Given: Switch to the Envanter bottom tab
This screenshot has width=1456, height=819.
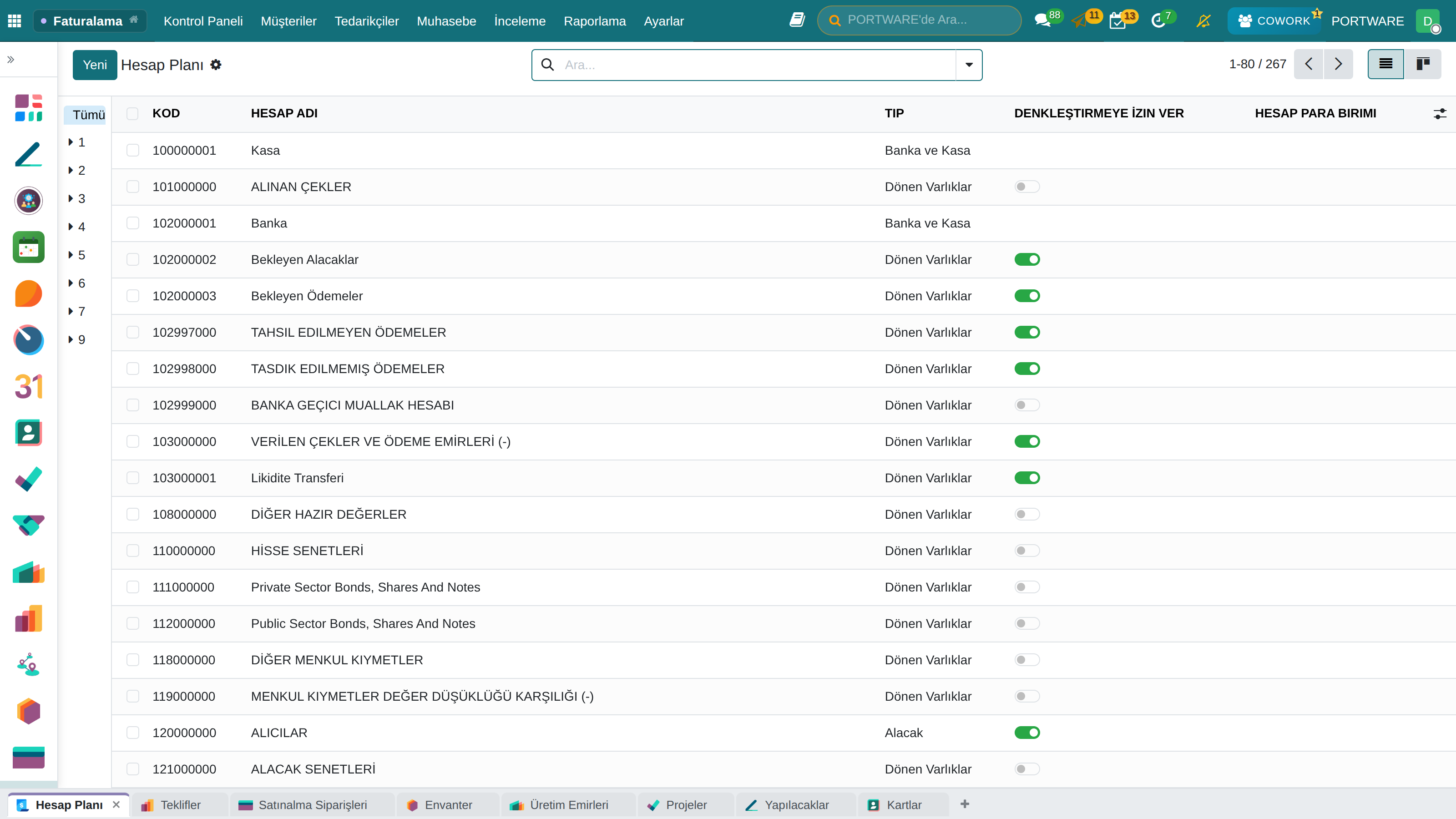Looking at the screenshot, I should [x=448, y=805].
